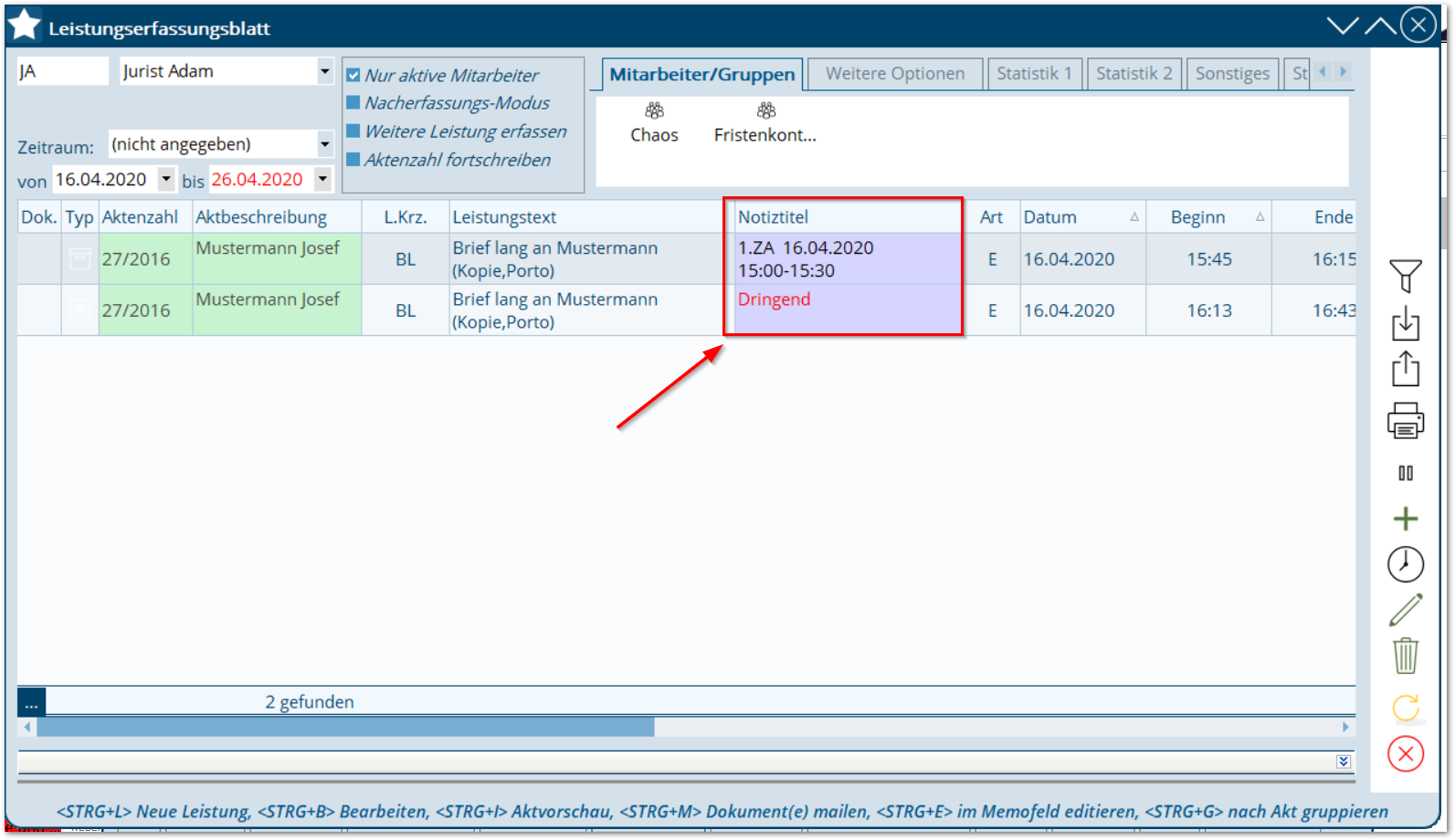This screenshot has width=1455, height=840.
Task: Expand the memo field double-chevron
Action: coord(1343,761)
